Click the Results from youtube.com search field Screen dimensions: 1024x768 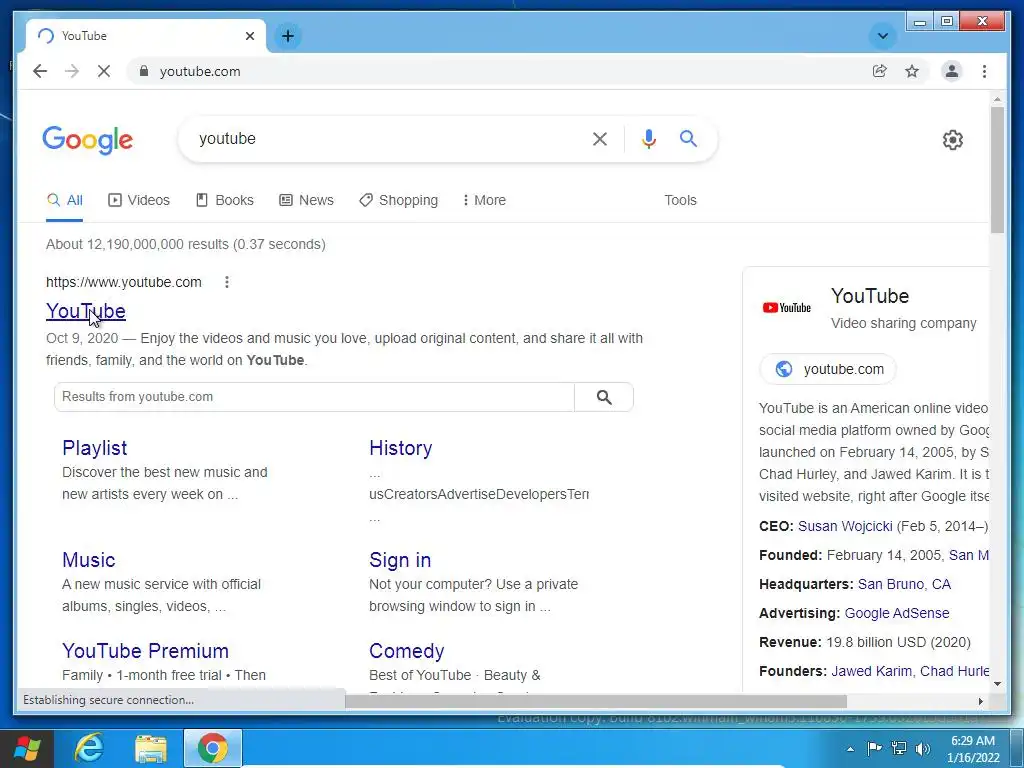click(x=314, y=397)
